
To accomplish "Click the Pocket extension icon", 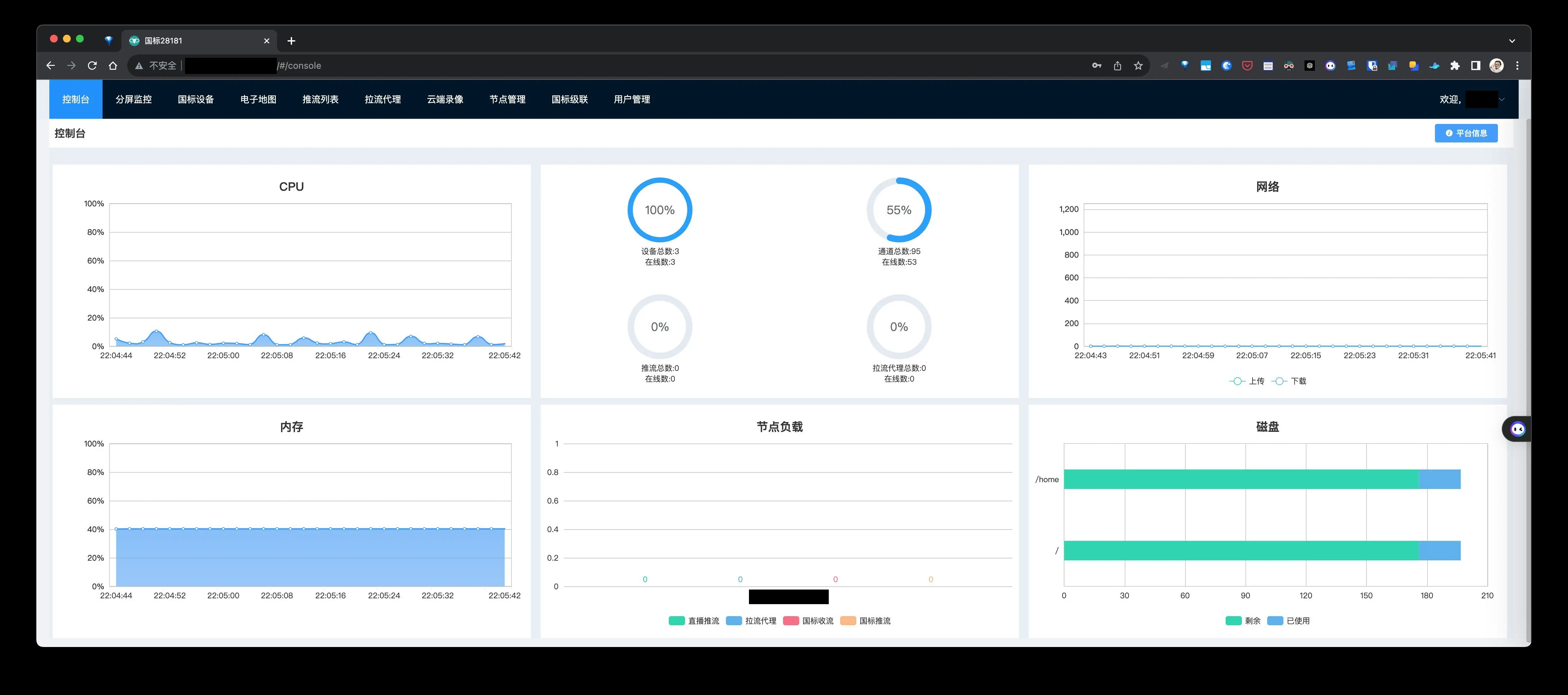I will [x=1247, y=66].
